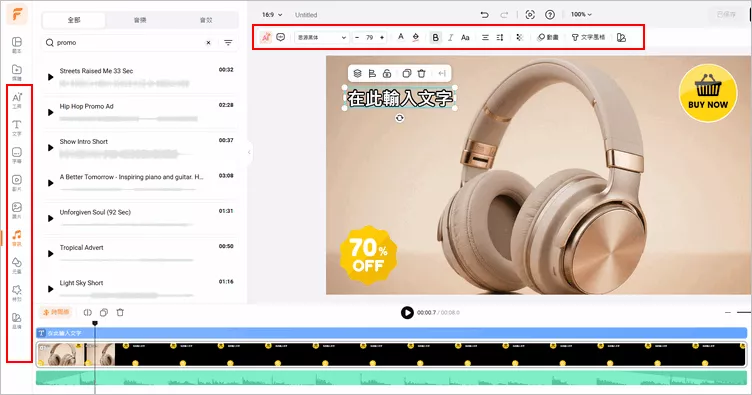The width and height of the screenshot is (752, 395).
Task: Click the rotate handle below text box
Action: click(400, 118)
